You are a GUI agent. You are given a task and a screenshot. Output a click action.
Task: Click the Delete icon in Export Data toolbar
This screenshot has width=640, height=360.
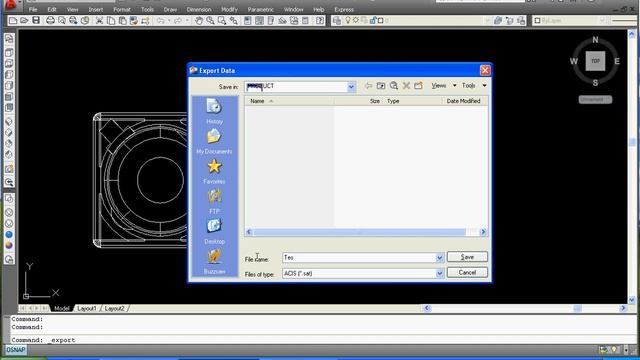point(406,85)
